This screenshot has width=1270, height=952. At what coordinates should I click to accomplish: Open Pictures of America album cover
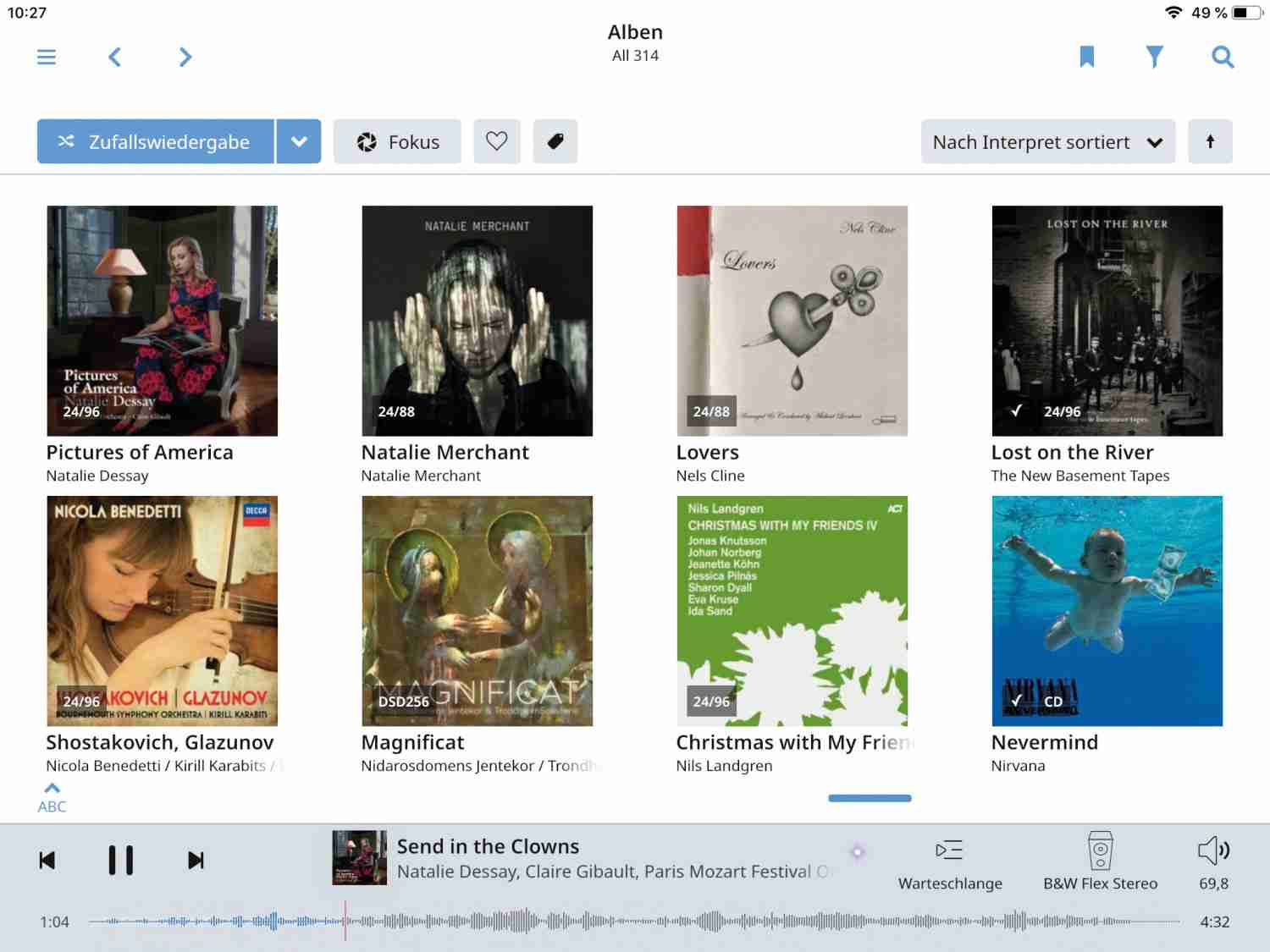[x=162, y=321]
